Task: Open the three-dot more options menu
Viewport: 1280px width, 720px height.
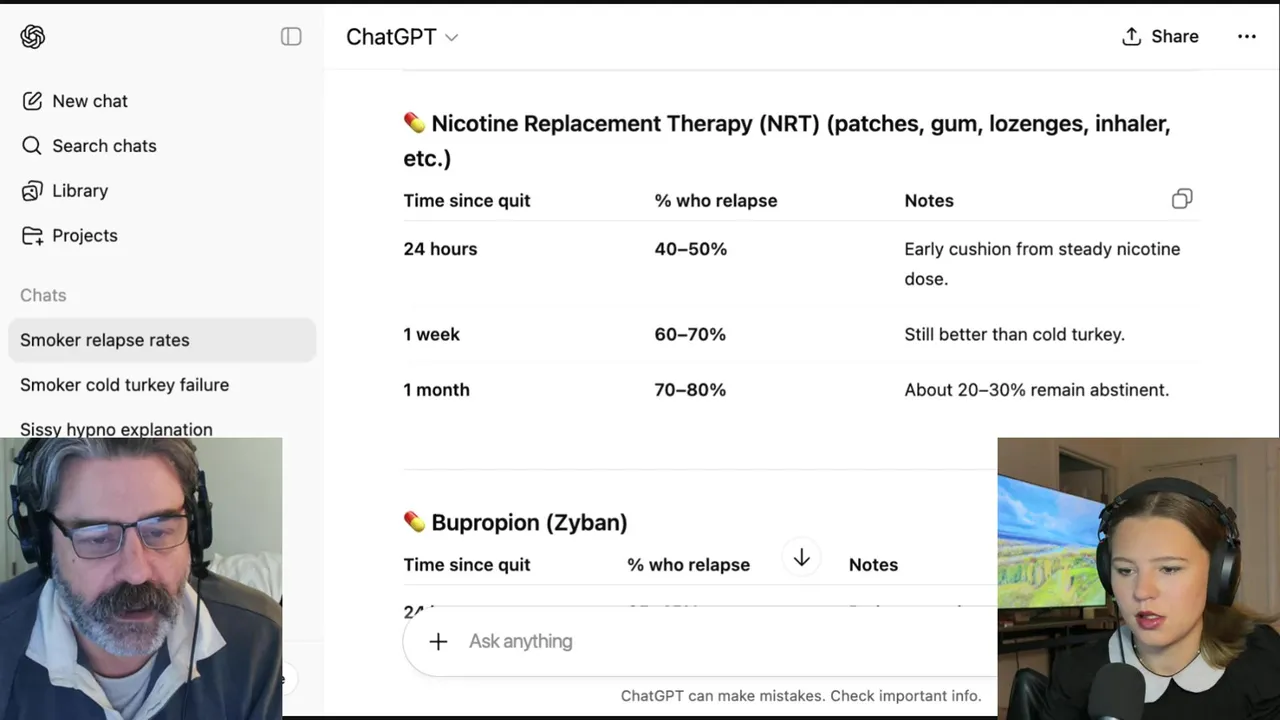Action: coord(1246,37)
